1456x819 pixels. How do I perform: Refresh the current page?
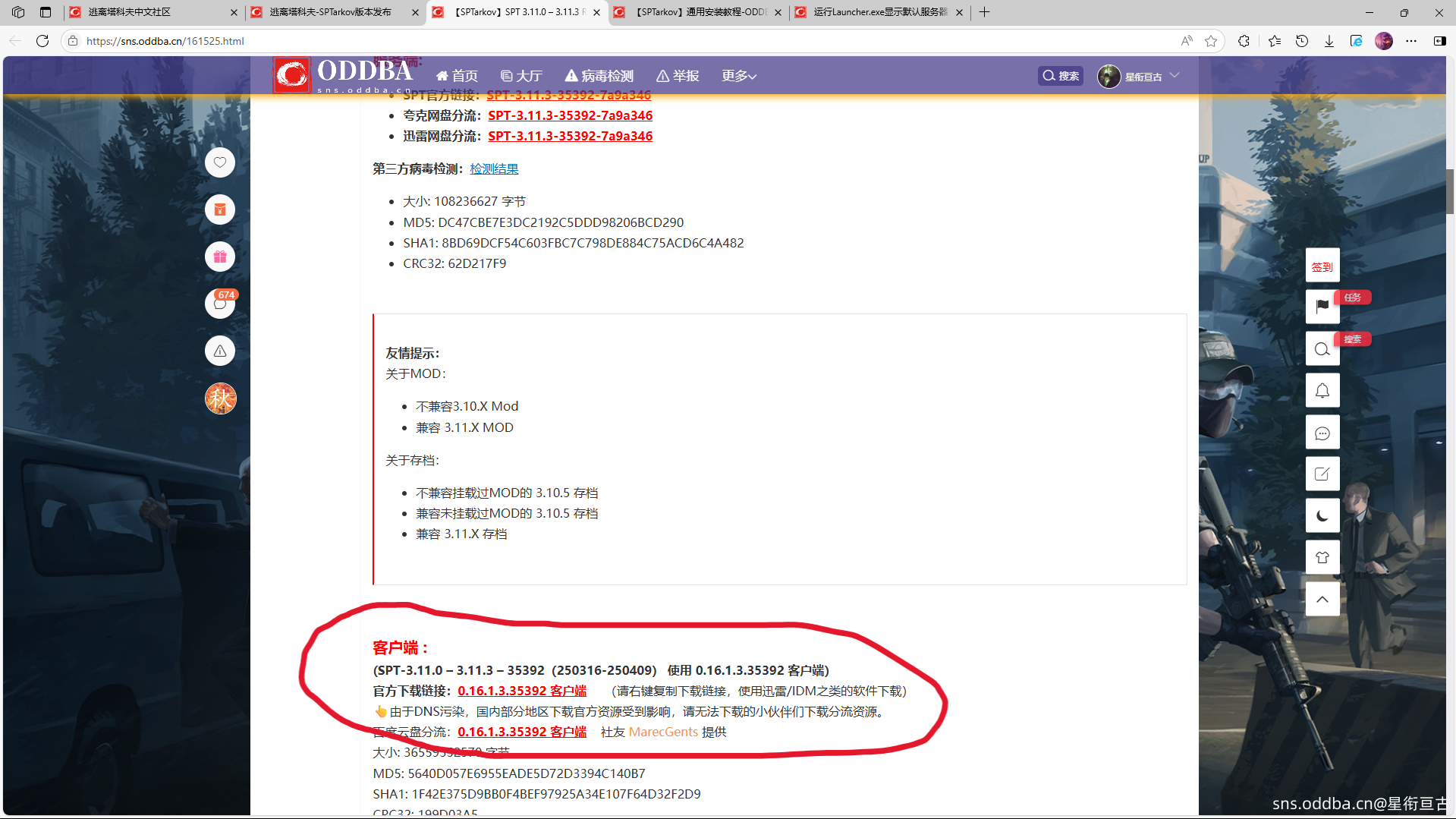(x=42, y=41)
